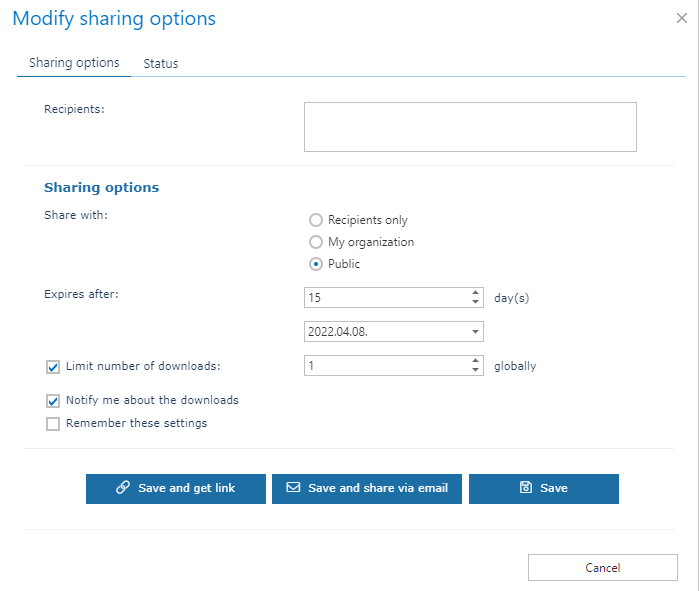This screenshot has height=591, width=699.
Task: Click the expires after days input field
Action: click(385, 298)
